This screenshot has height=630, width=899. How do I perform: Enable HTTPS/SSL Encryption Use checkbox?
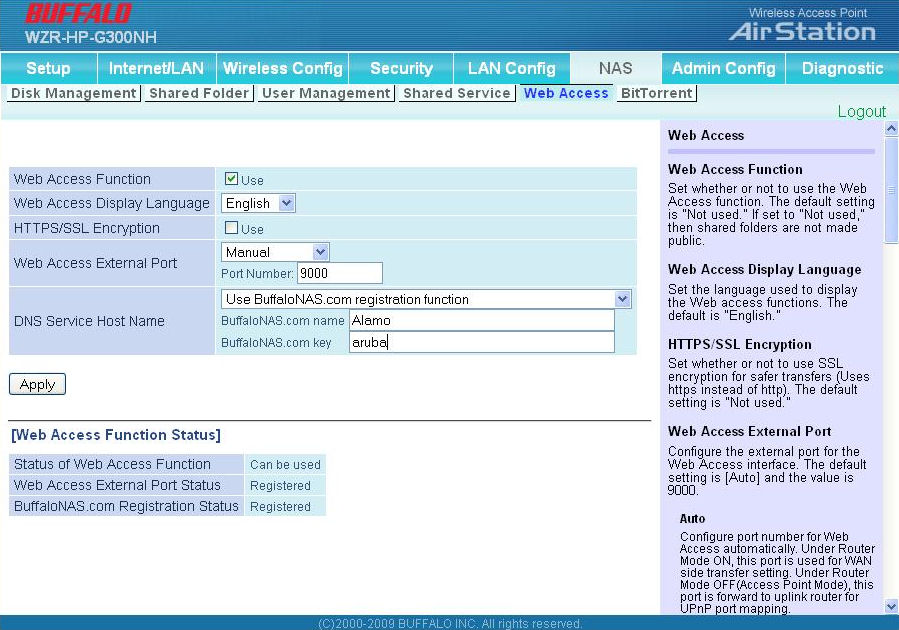(x=231, y=228)
